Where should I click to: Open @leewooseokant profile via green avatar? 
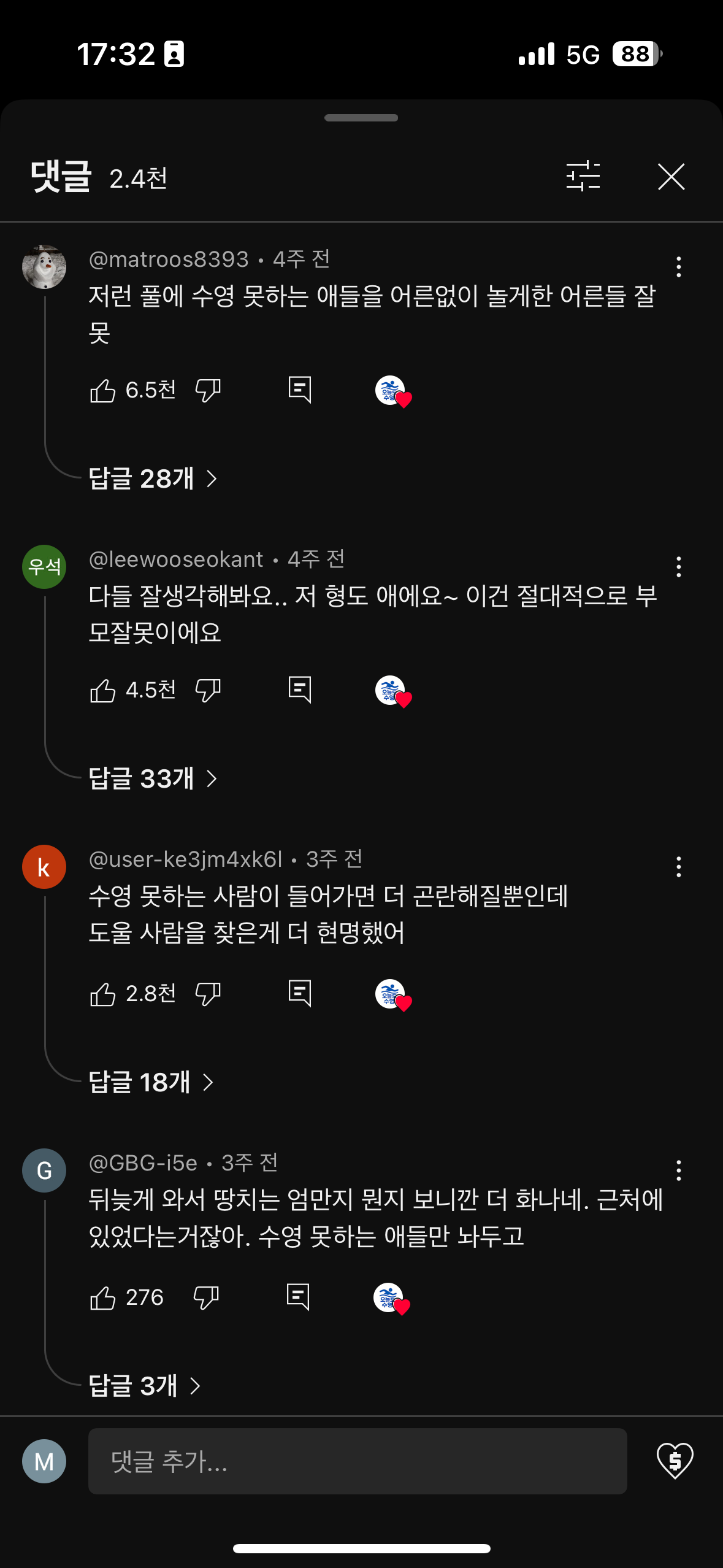(x=44, y=567)
